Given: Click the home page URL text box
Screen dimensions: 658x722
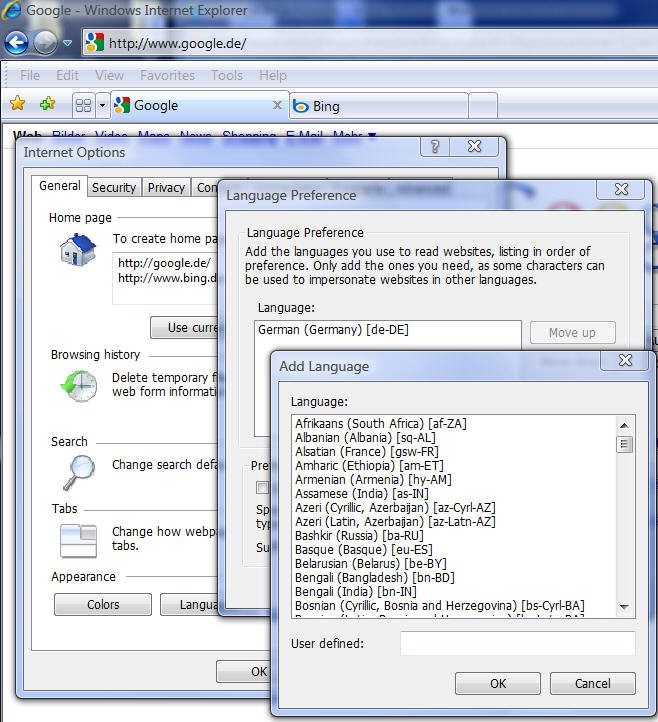Looking at the screenshot, I should tap(165, 278).
